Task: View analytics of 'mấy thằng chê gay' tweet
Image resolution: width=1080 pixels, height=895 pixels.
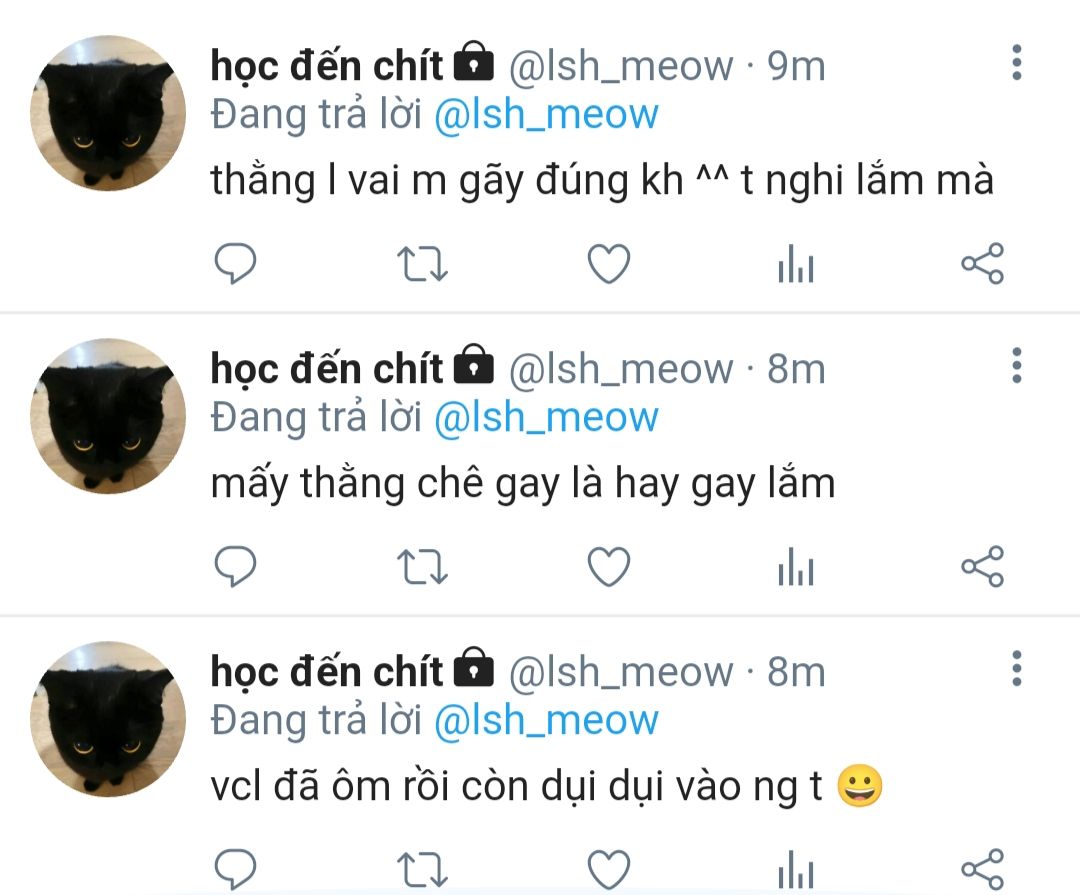Action: (x=796, y=567)
